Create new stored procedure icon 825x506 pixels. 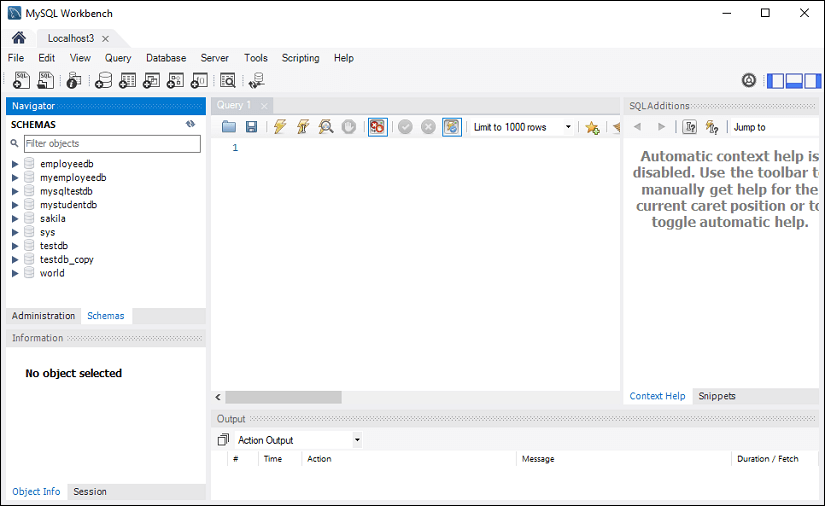pos(175,80)
